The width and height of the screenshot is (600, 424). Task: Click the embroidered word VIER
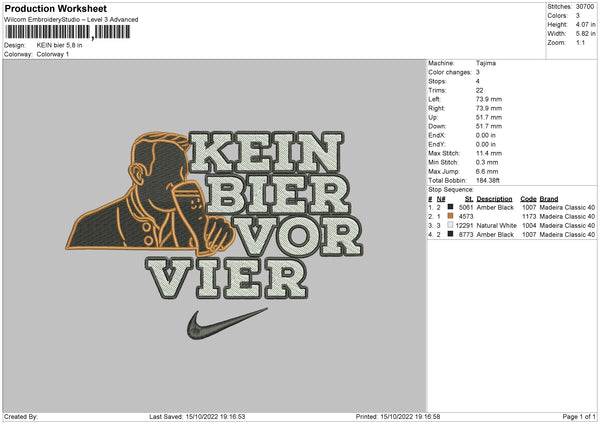point(227,278)
